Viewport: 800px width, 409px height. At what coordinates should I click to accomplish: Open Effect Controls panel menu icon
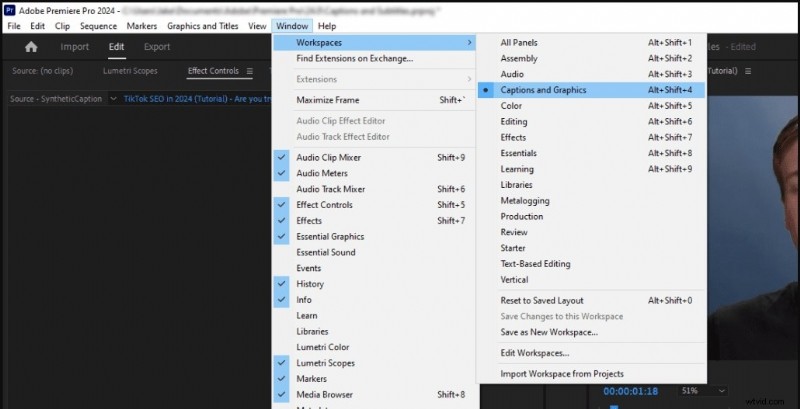coord(249,71)
